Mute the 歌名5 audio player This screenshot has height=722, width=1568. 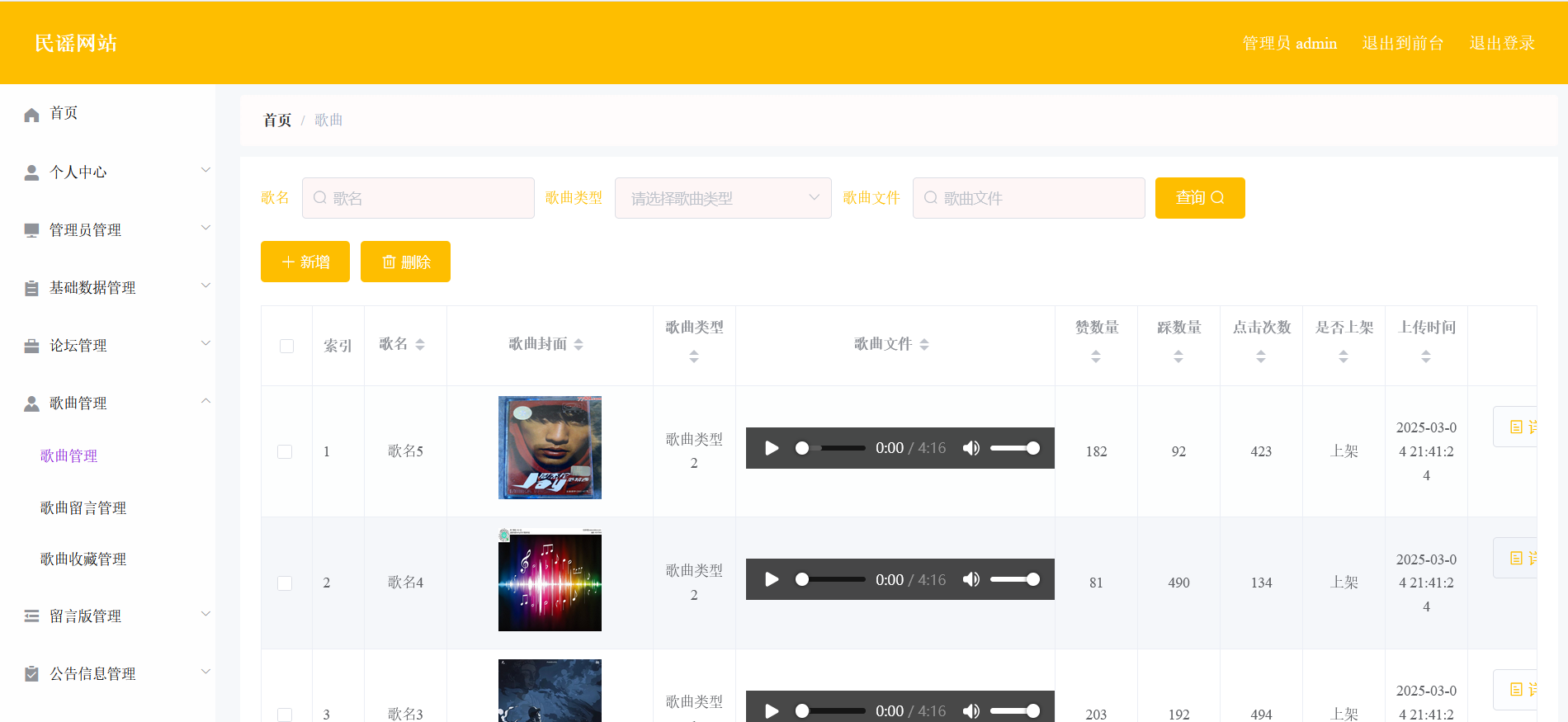point(971,448)
